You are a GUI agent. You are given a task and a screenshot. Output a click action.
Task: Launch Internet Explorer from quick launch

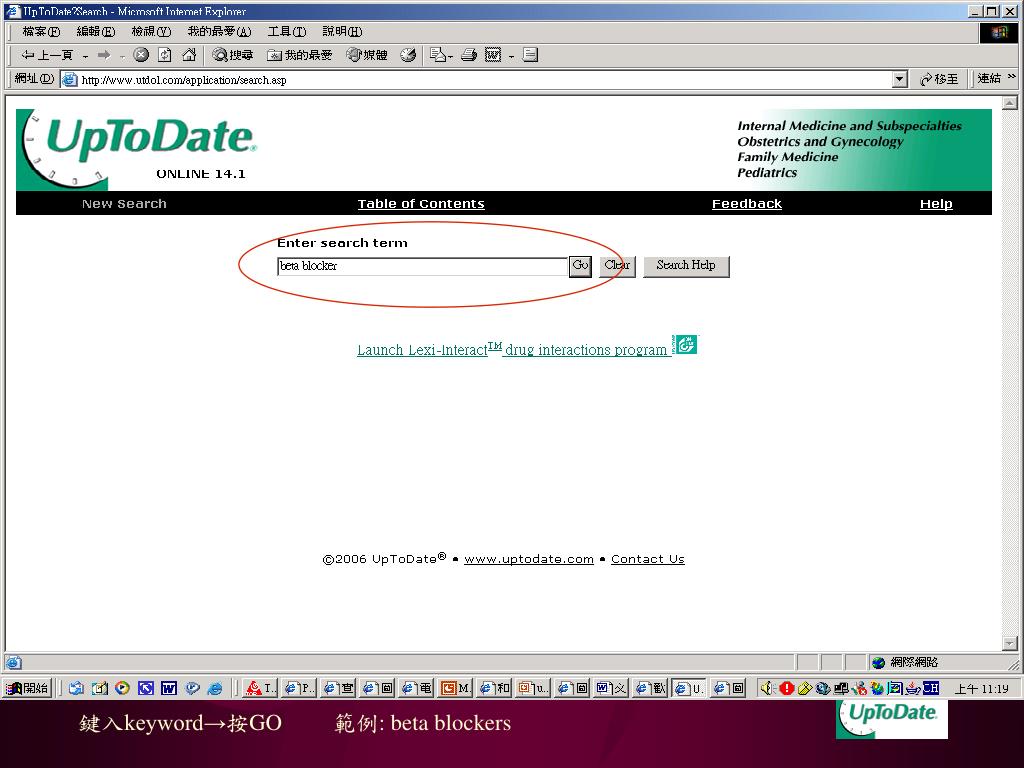pos(215,688)
